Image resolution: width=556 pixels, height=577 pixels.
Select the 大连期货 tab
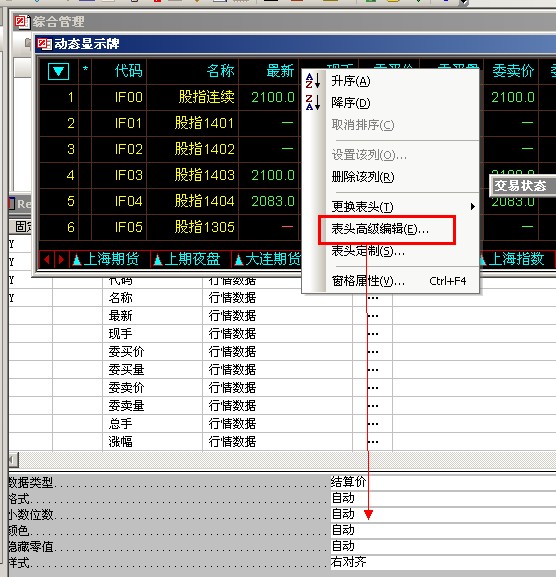point(268,259)
